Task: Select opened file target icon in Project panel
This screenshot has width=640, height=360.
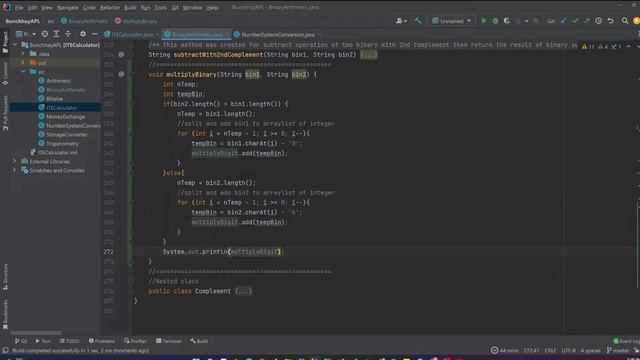Action: tap(44, 34)
